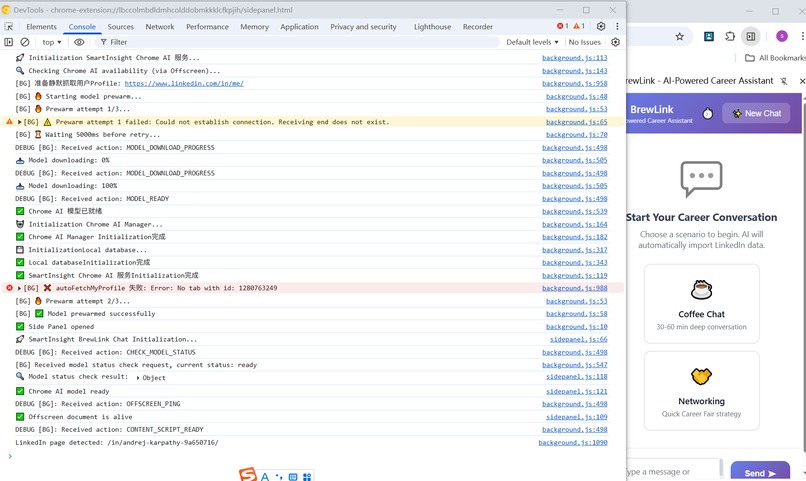Toggle the console sidebar panel icon
This screenshot has height=481, width=806.
coord(9,42)
